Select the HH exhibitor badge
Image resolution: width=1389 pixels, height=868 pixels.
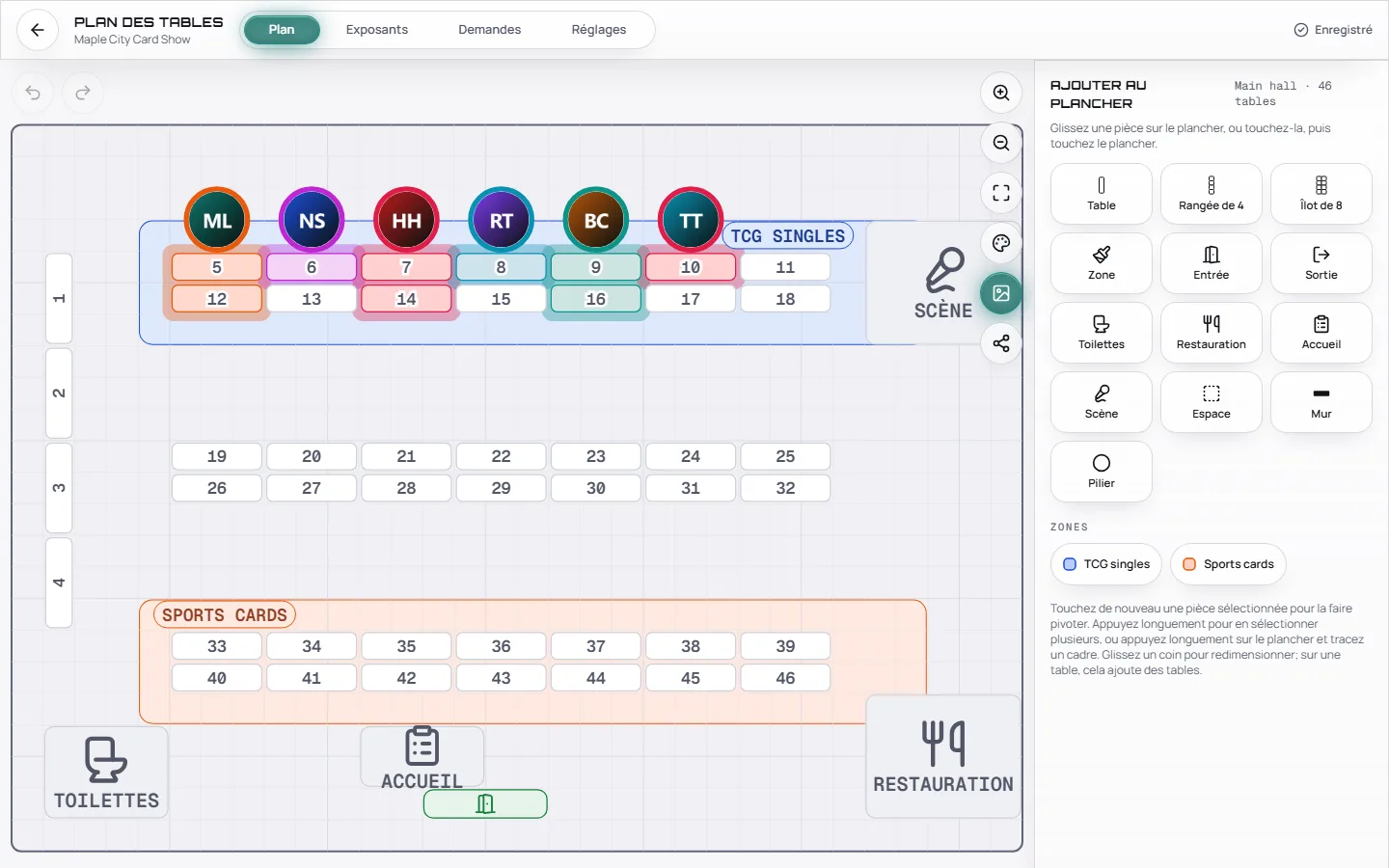[x=406, y=220]
